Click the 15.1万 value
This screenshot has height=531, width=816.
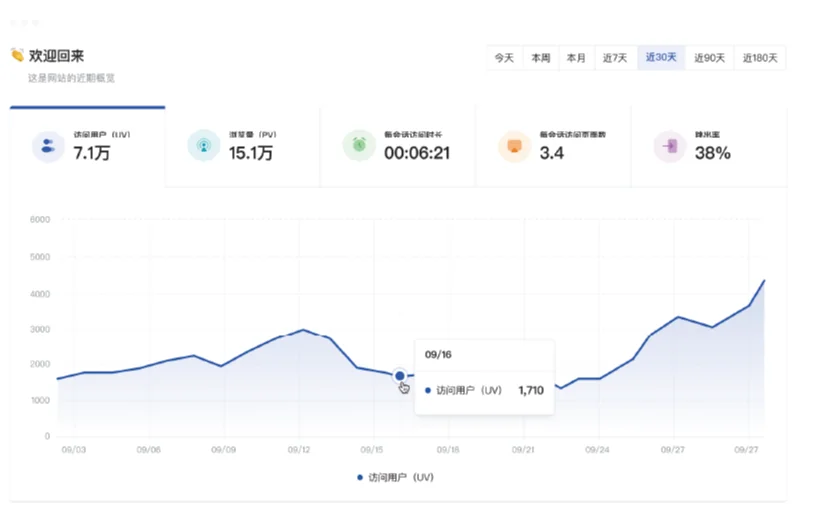pyautogui.click(x=251, y=153)
